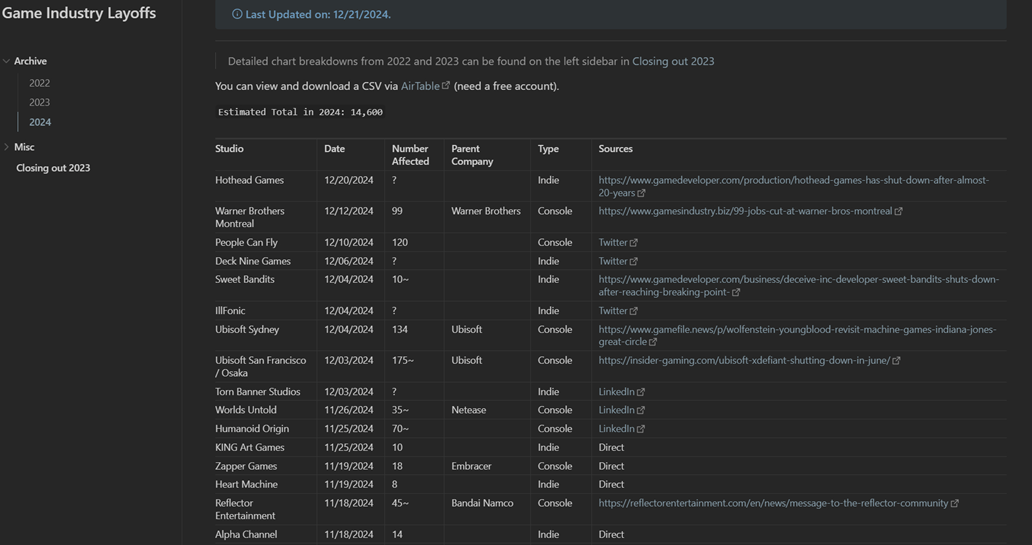1032x545 pixels.
Task: Click the info icon beside Last Updated
Action: (237, 14)
